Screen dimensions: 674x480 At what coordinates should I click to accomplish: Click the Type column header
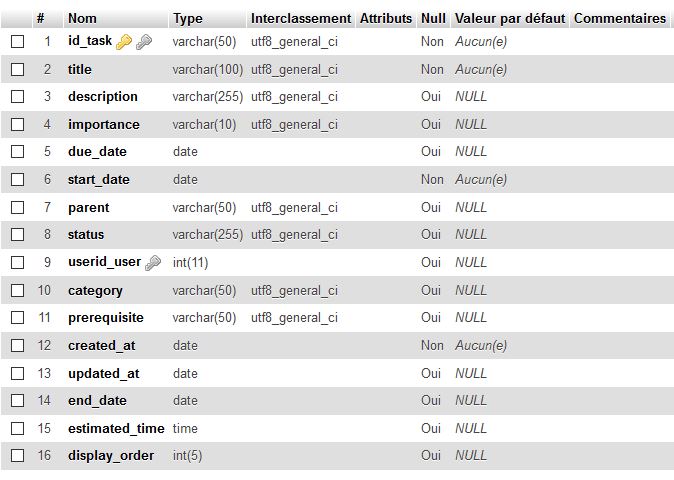188,18
